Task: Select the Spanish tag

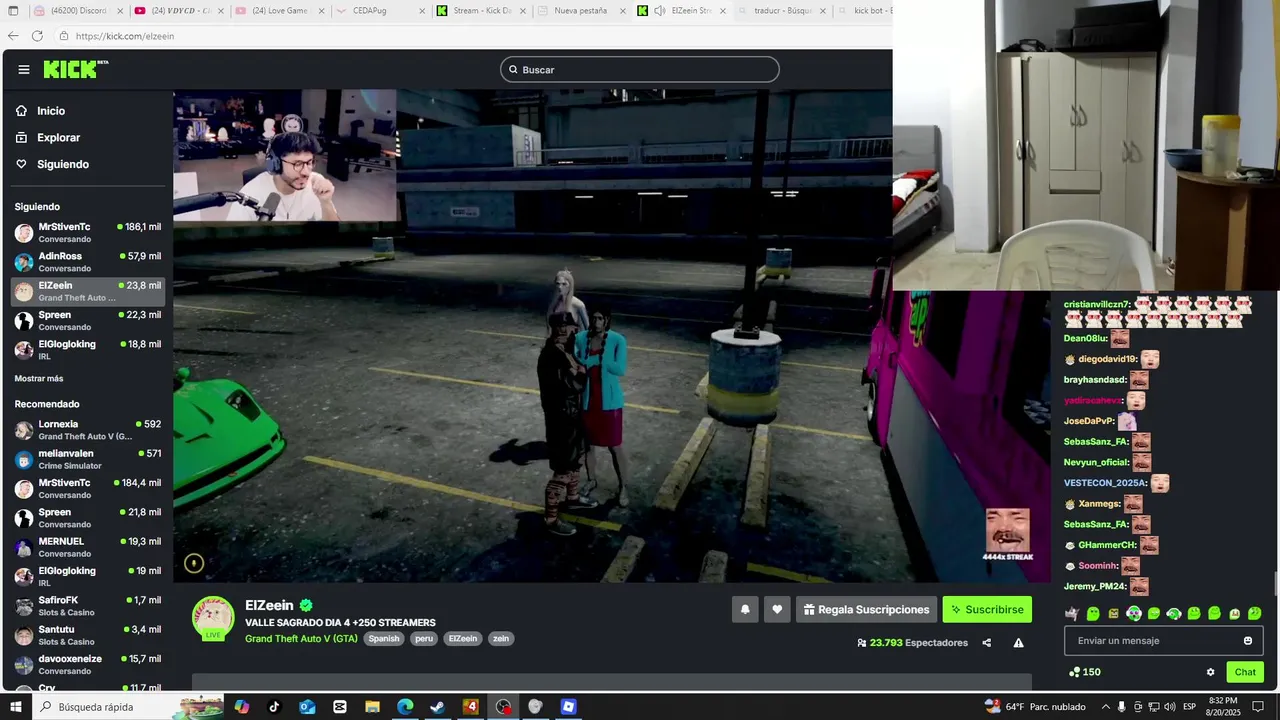Action: pyautogui.click(x=384, y=638)
